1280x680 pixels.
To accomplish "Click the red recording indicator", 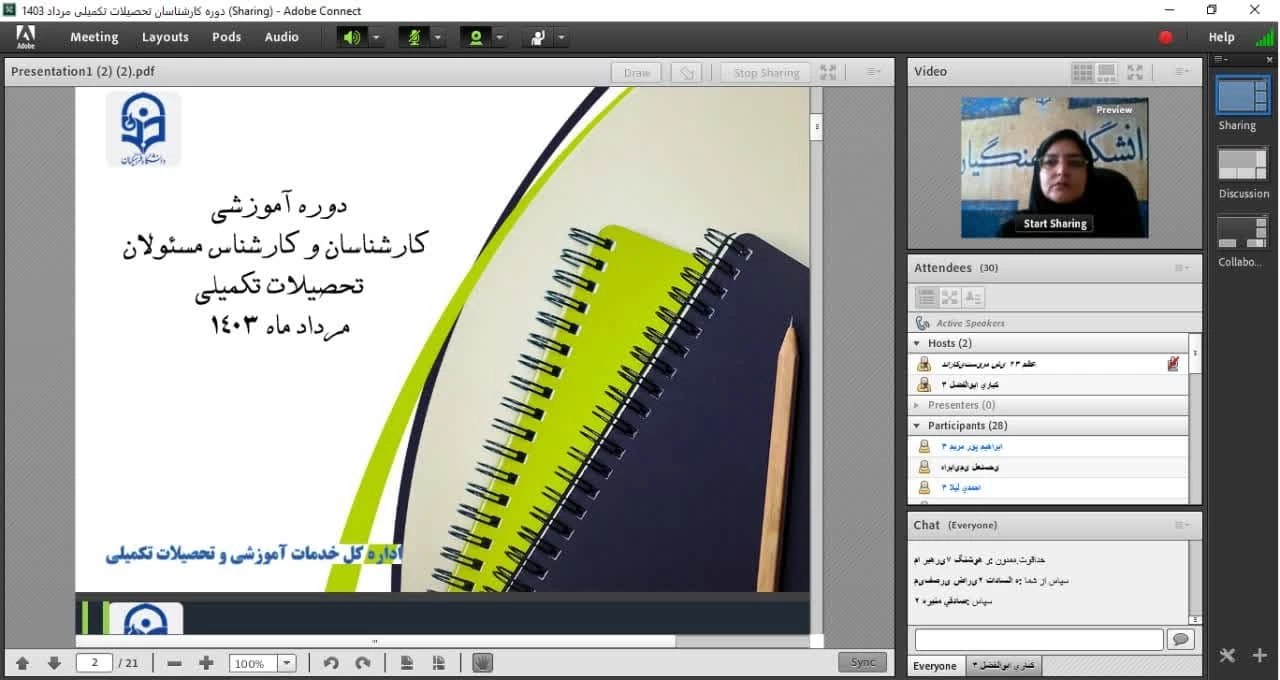I will click(x=1165, y=37).
